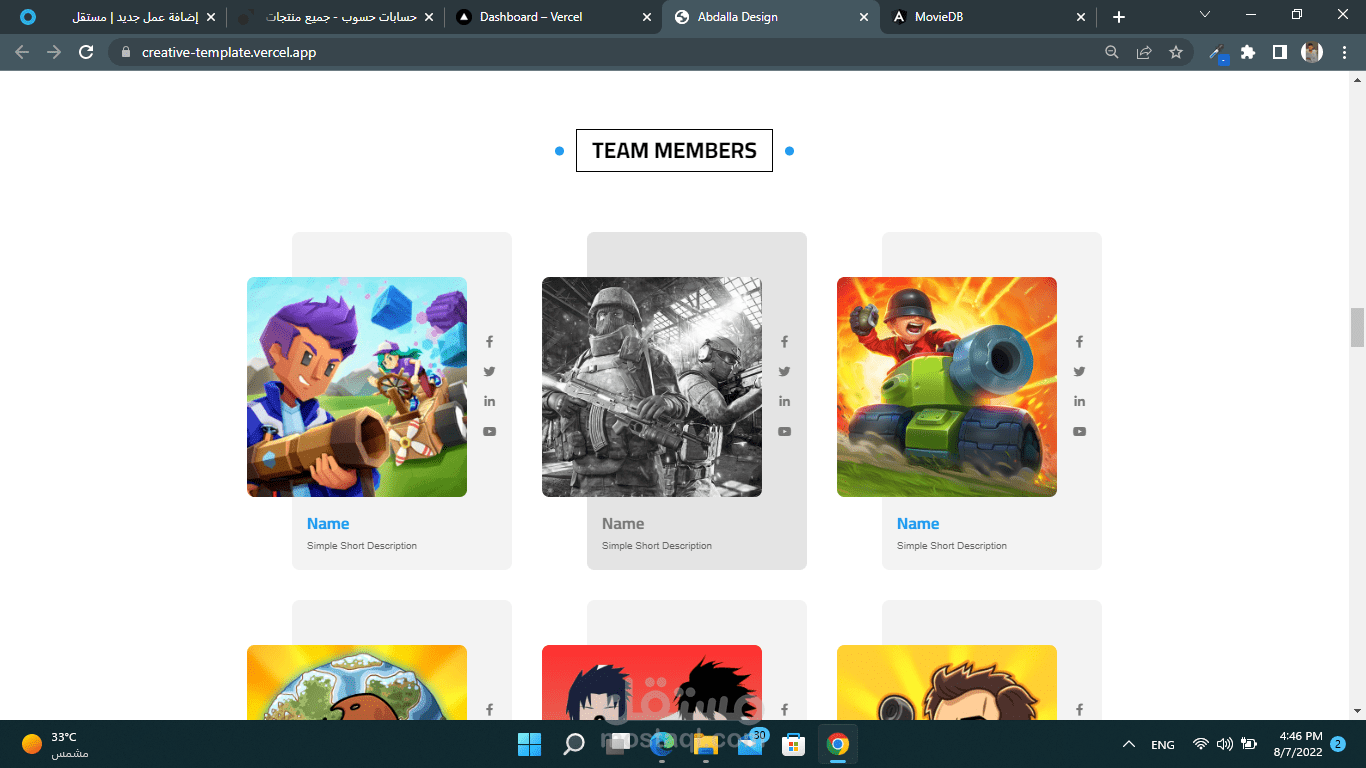Visit LinkedIn icon on green tank card
1366x768 pixels.
tap(1079, 402)
